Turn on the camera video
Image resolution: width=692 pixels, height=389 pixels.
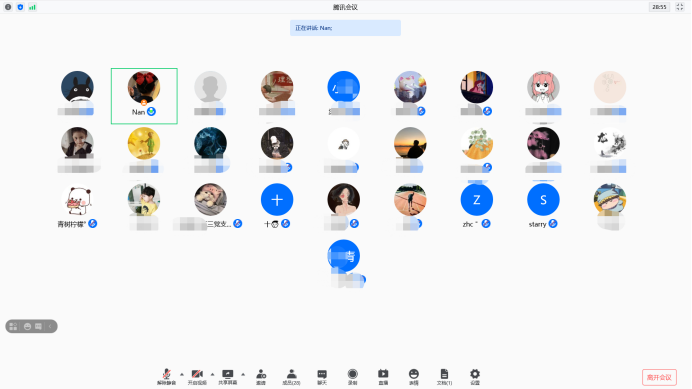197,377
